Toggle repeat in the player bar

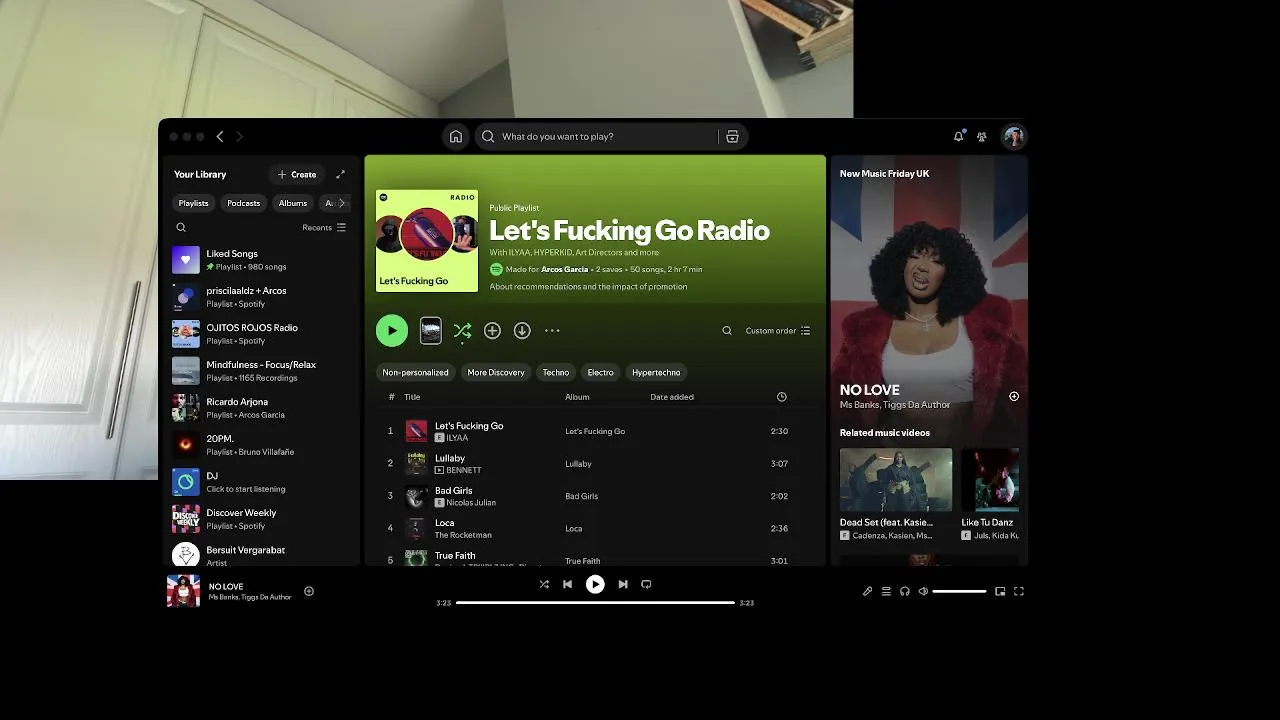[646, 584]
